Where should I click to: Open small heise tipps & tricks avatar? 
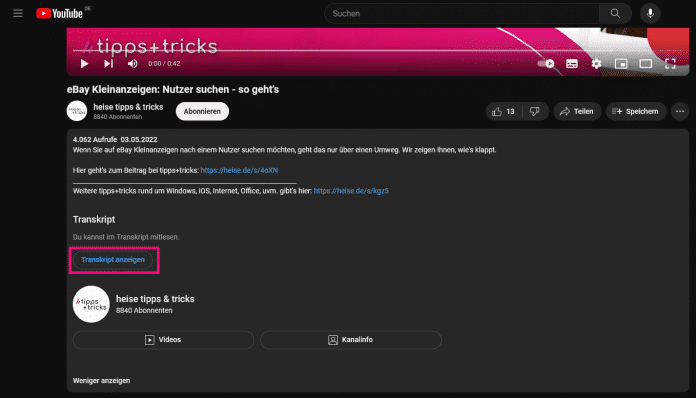77,111
